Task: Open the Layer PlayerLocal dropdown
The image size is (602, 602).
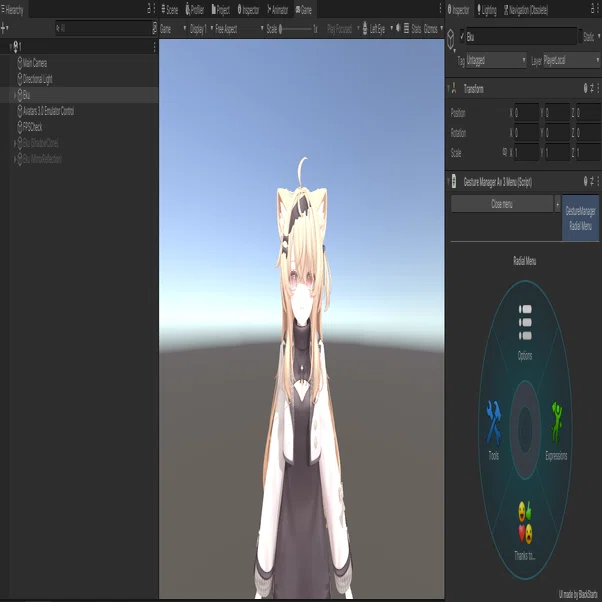Action: [571, 60]
